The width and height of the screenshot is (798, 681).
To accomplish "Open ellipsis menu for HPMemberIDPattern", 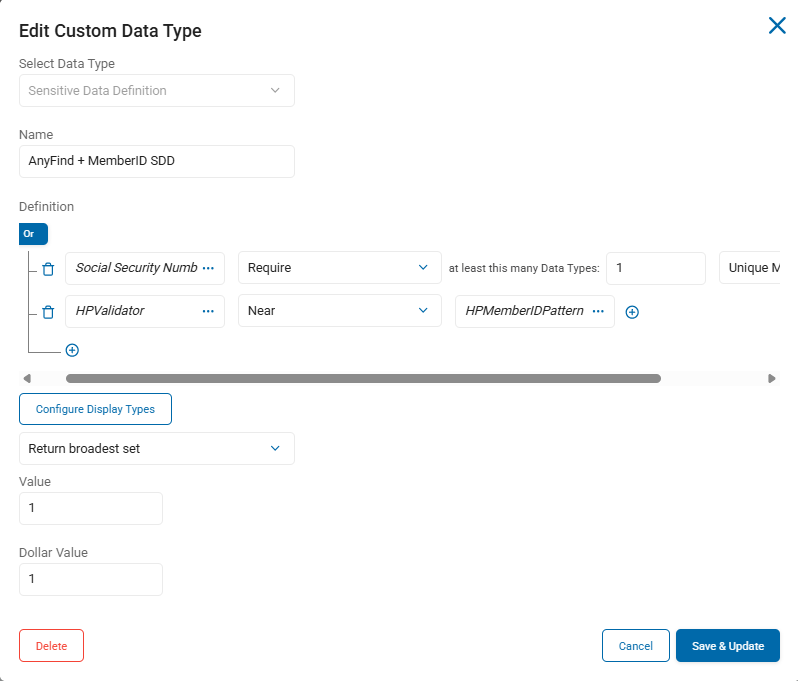I will pyautogui.click(x=598, y=311).
